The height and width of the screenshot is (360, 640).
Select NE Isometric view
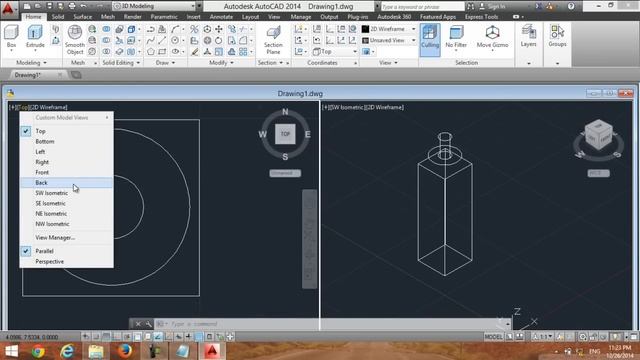point(67,213)
